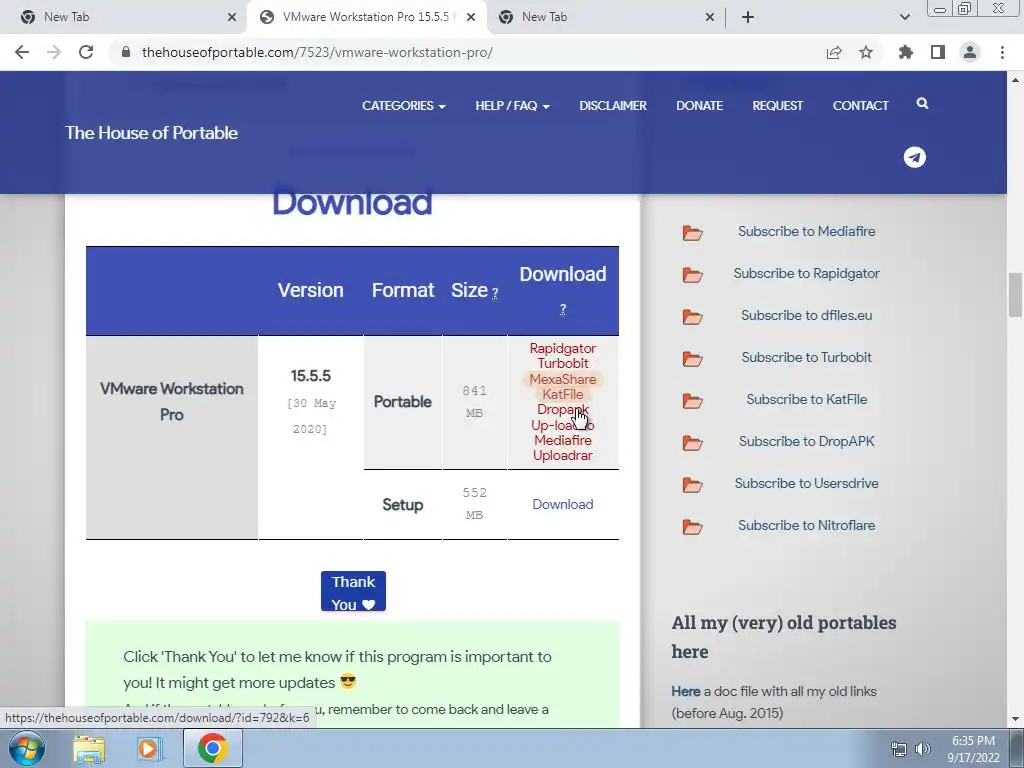Click the Rapidgator download link
Image resolution: width=1024 pixels, height=768 pixels.
pos(562,348)
